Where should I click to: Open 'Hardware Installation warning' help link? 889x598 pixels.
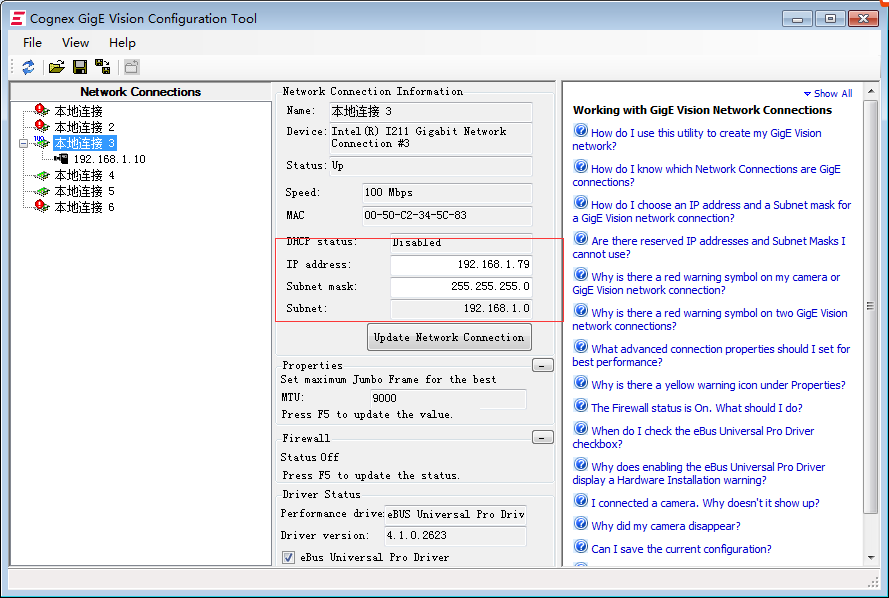[x=698, y=473]
